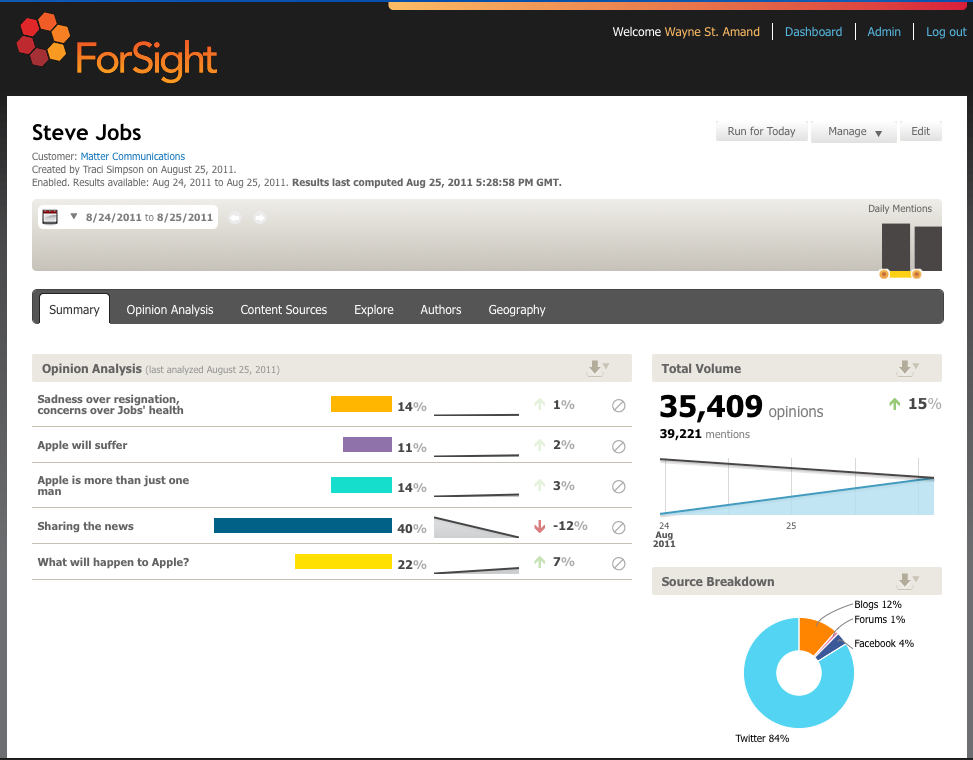Click the 'Blogs 12%' chart label
The width and height of the screenshot is (973, 760).
coord(877,604)
